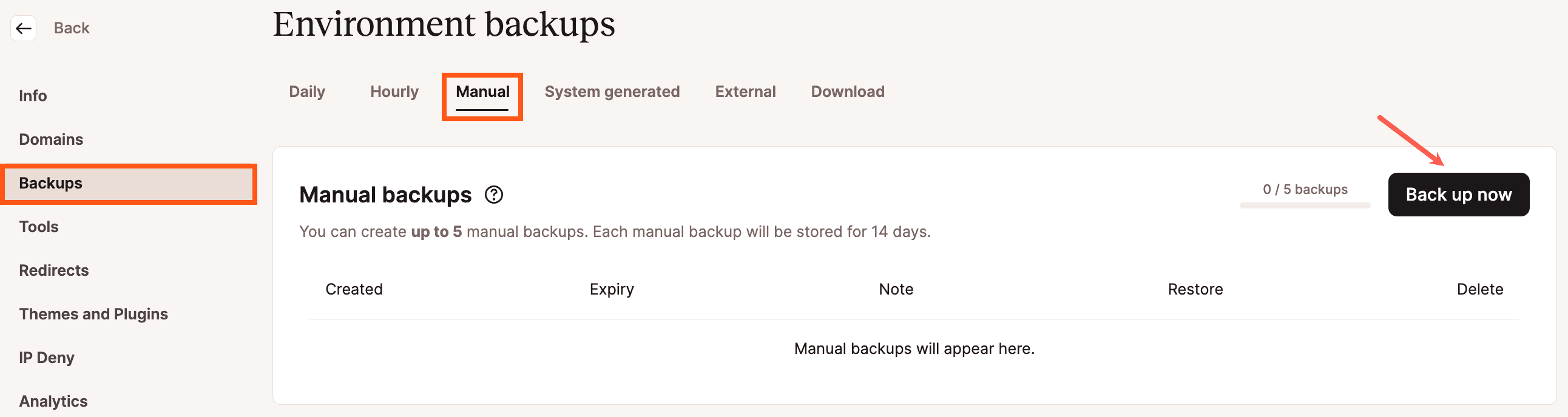1568x417 pixels.
Task: Select Backups in the sidebar
Action: click(x=51, y=184)
